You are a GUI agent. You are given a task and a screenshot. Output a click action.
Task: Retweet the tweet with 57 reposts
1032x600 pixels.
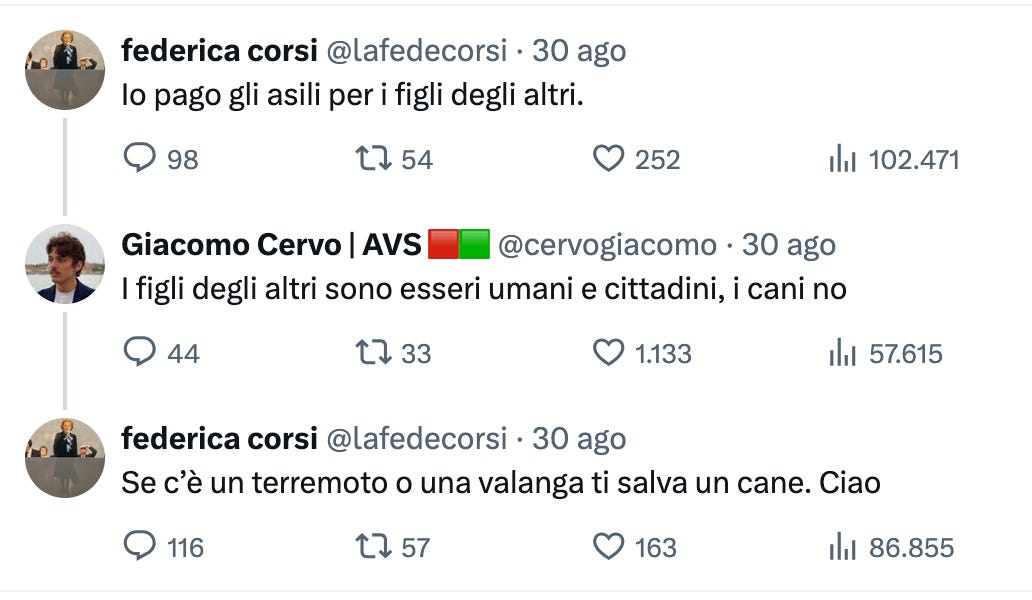click(x=373, y=546)
